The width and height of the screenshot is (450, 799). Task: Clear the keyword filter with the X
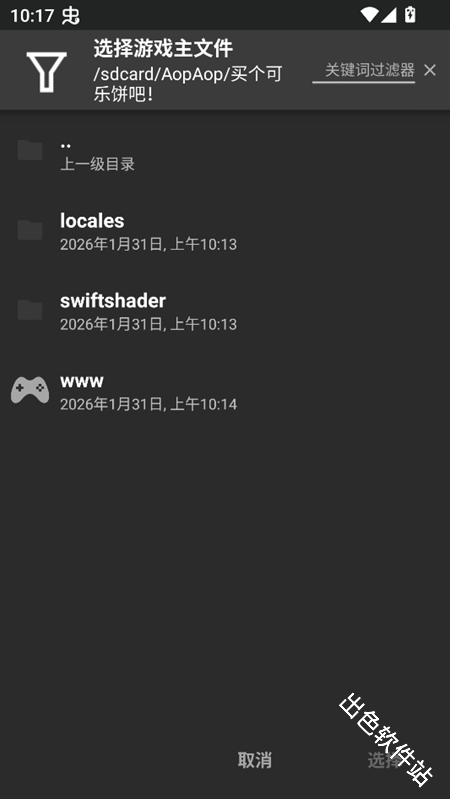[430, 70]
